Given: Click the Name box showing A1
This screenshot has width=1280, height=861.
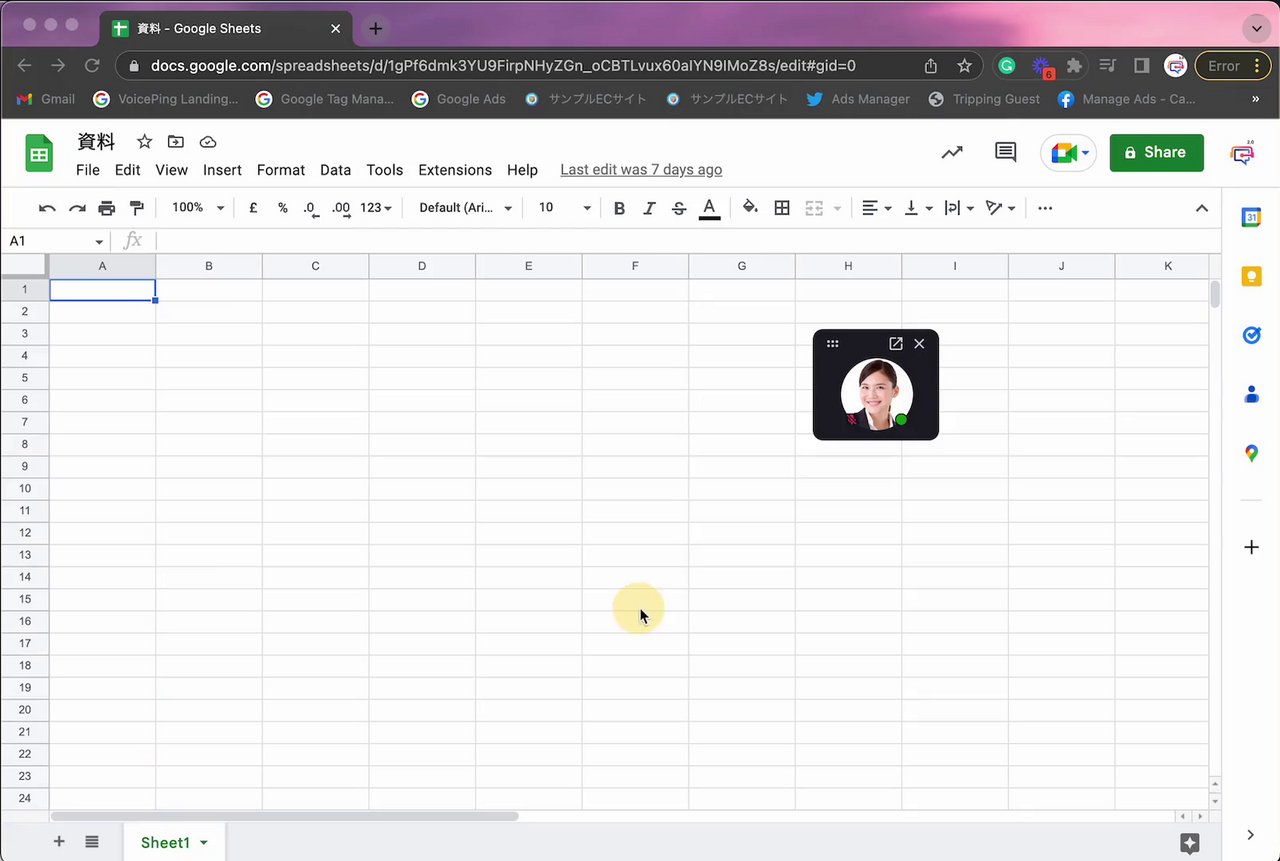Looking at the screenshot, I should (x=56, y=241).
